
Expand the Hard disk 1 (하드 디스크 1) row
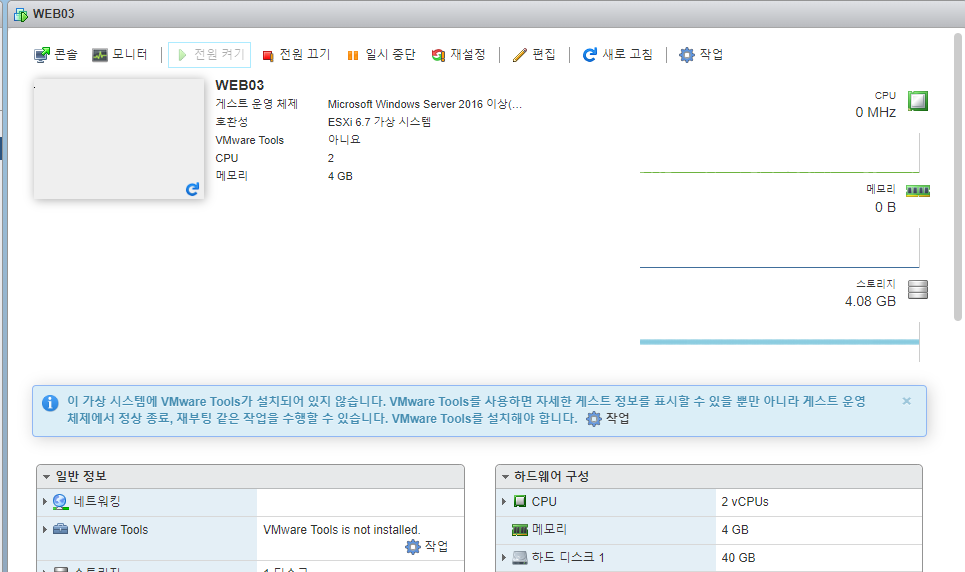(x=504, y=557)
